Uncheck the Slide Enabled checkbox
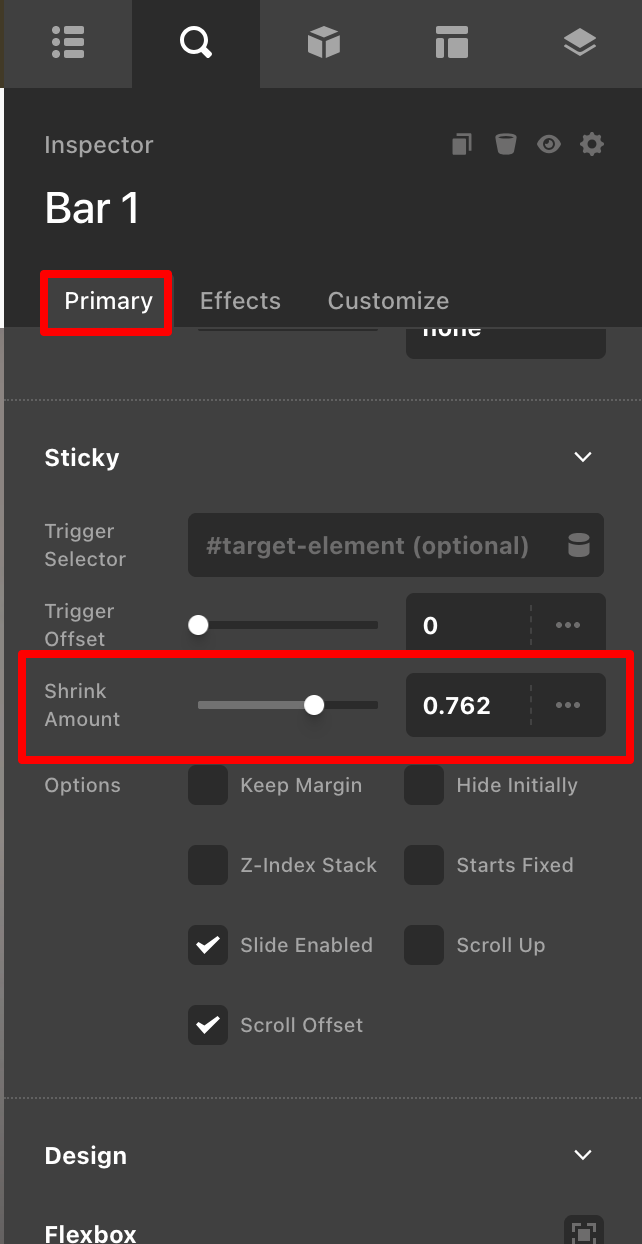 pyautogui.click(x=208, y=945)
